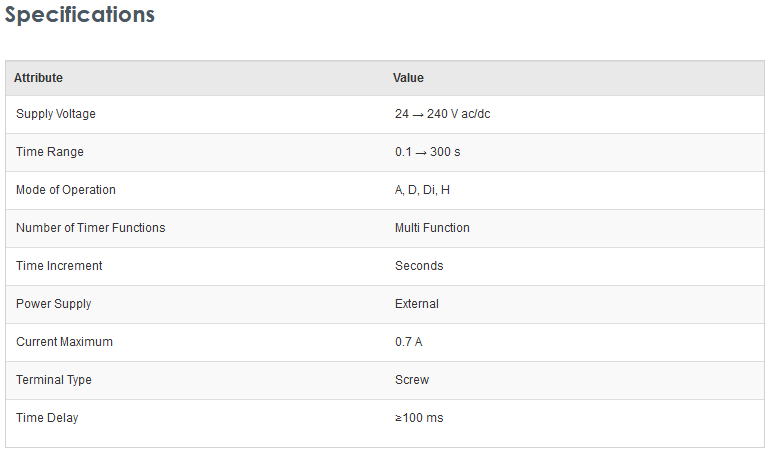Screen dimensions: 779x455
Task: Click the 0.1 → 300 s value
Action: pos(428,152)
